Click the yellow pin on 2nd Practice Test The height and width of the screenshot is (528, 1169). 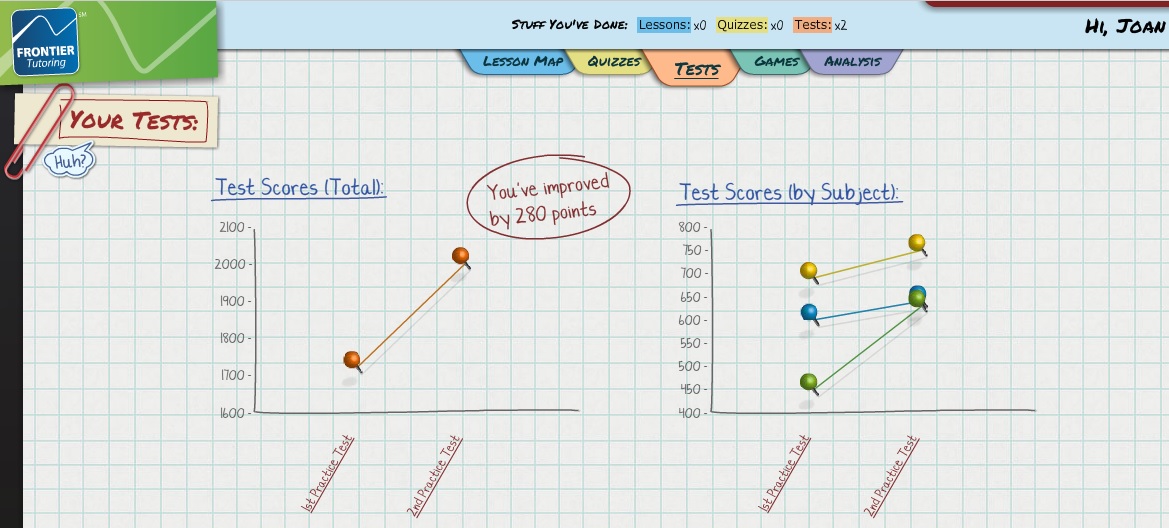click(x=916, y=242)
